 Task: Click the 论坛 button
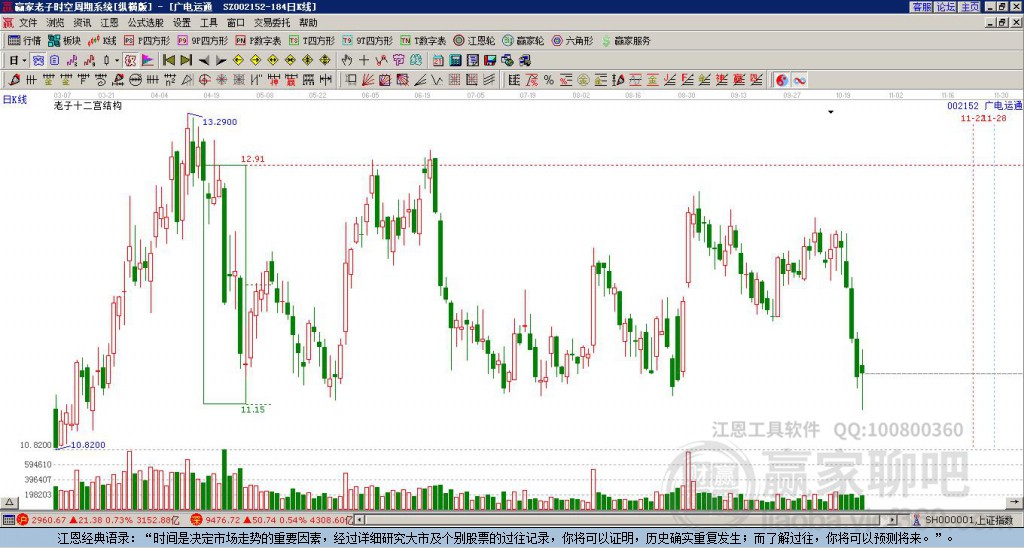click(946, 7)
